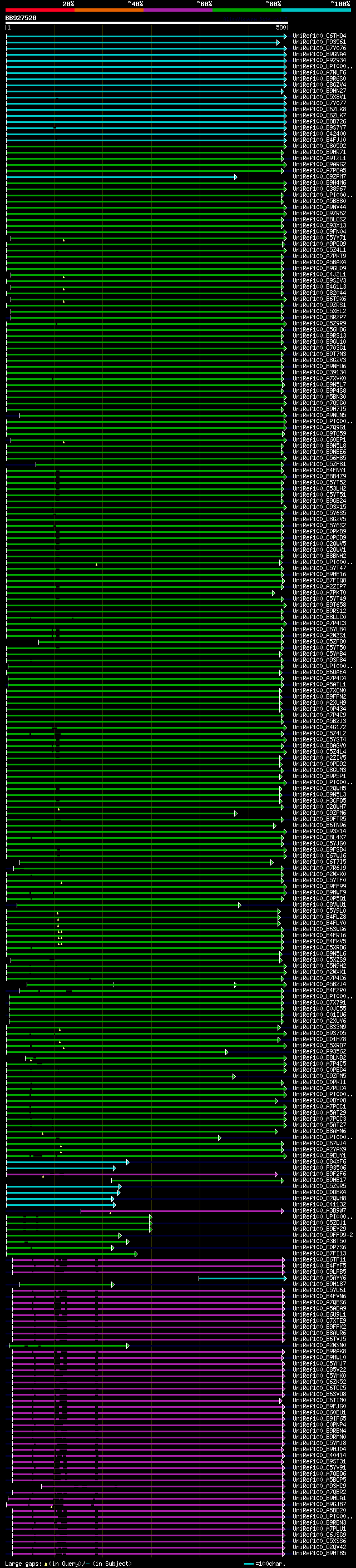
Task: Select label UniRef100_P93506
Action: click(x=319, y=1168)
